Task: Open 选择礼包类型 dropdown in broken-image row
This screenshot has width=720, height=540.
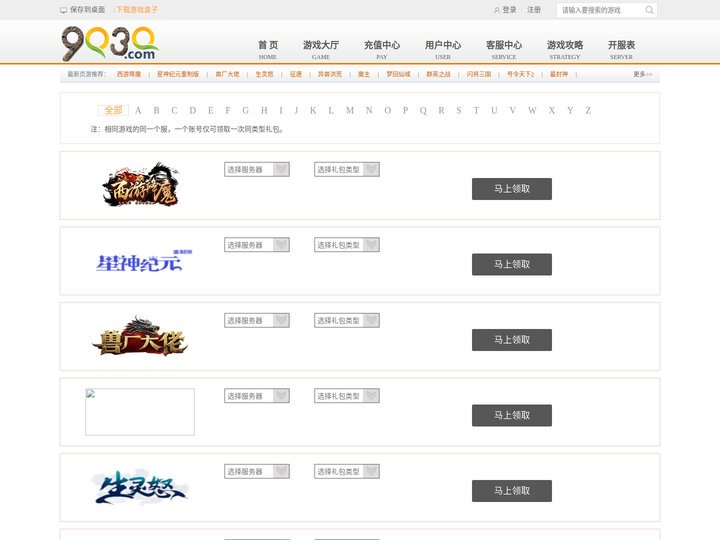Action: click(347, 396)
